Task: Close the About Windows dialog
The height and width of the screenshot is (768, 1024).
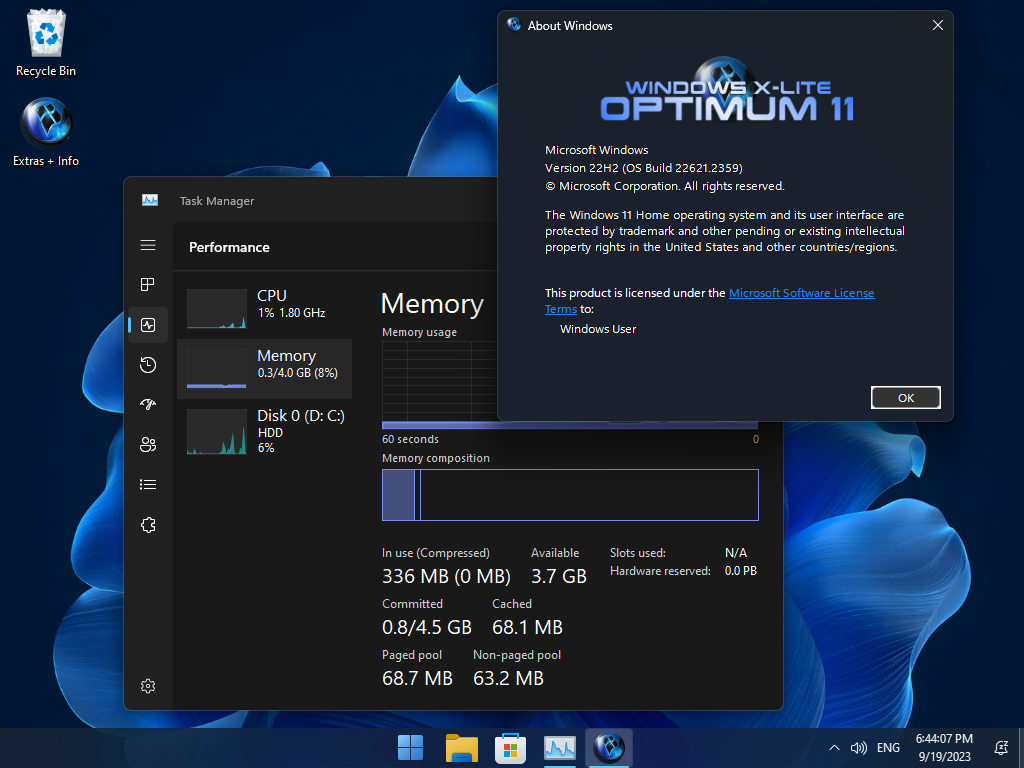Action: tap(937, 25)
